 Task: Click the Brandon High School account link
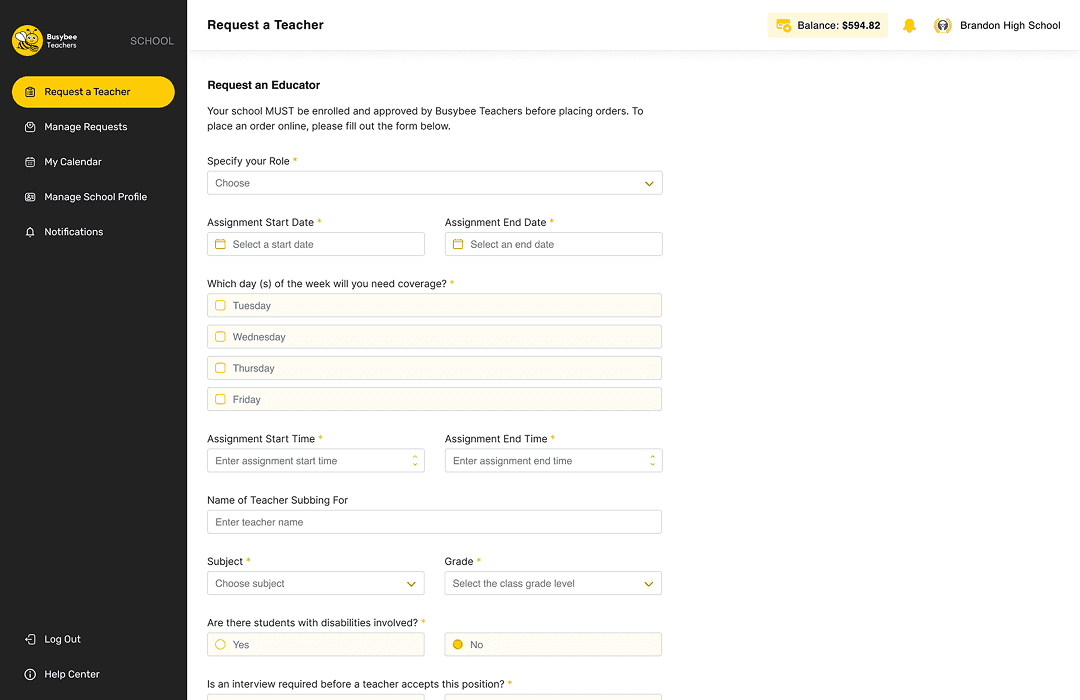coord(1010,25)
